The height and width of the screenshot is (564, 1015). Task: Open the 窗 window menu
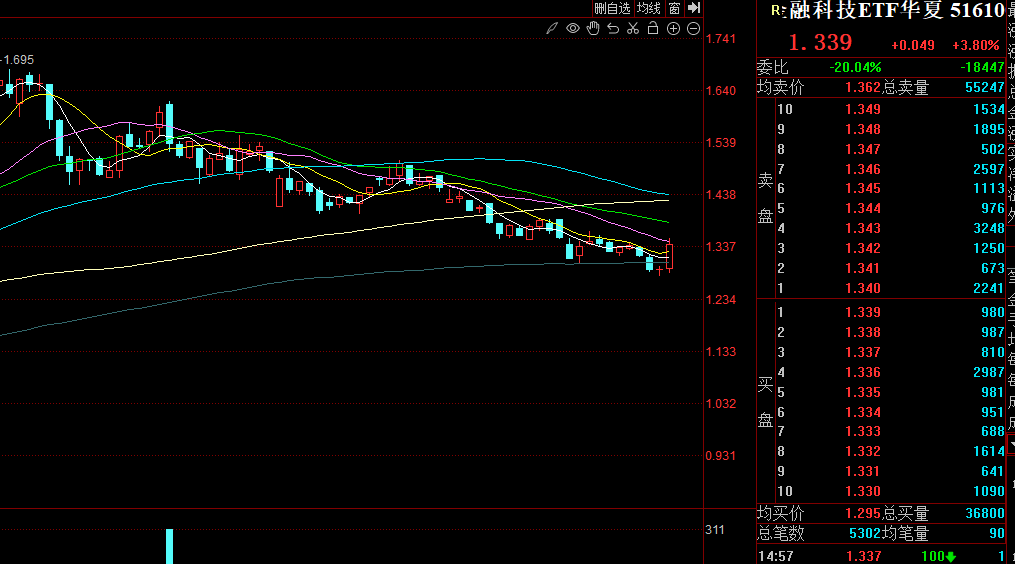675,8
